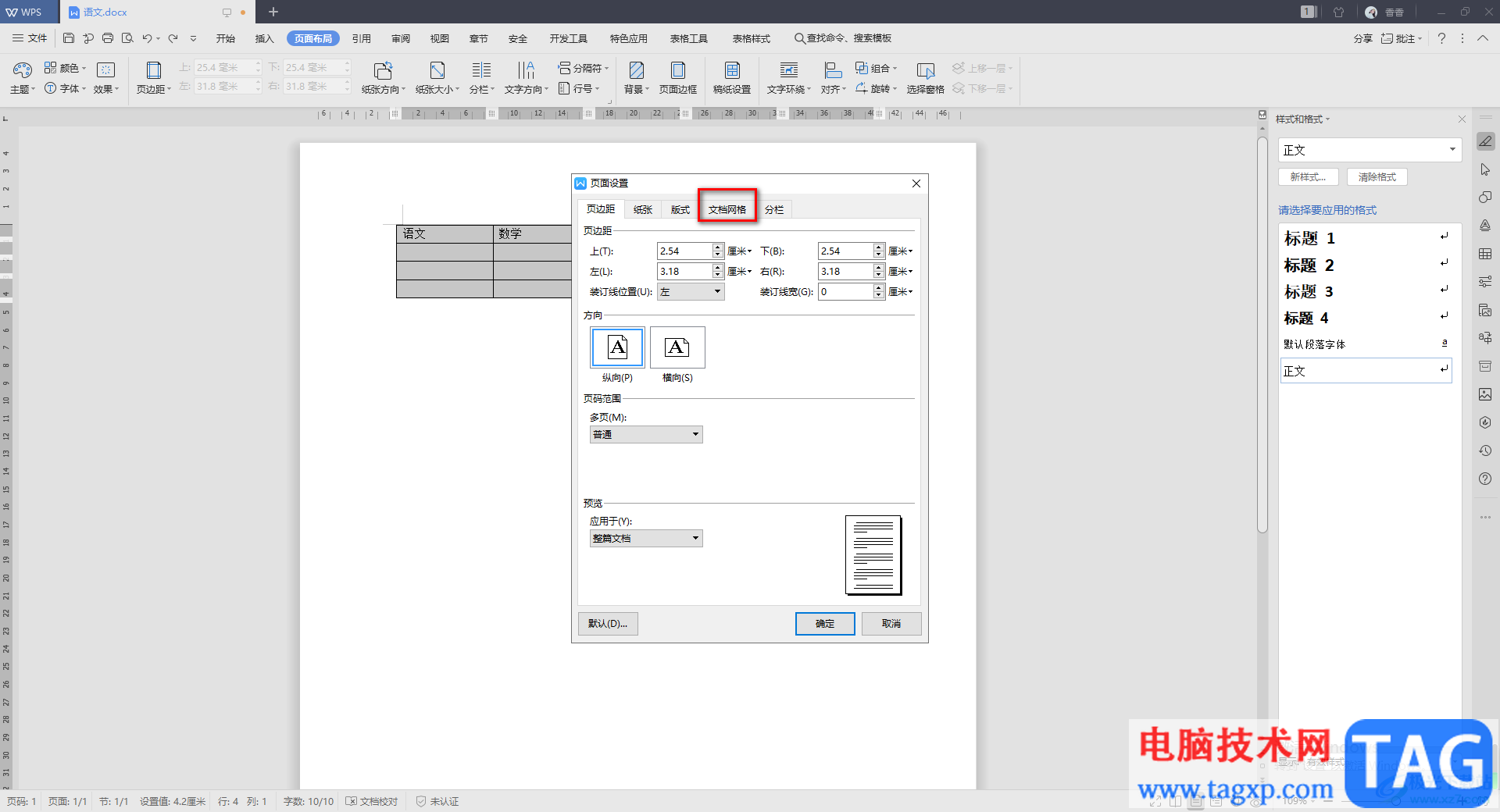Click the redo icon
The height and width of the screenshot is (812, 1500).
(173, 38)
